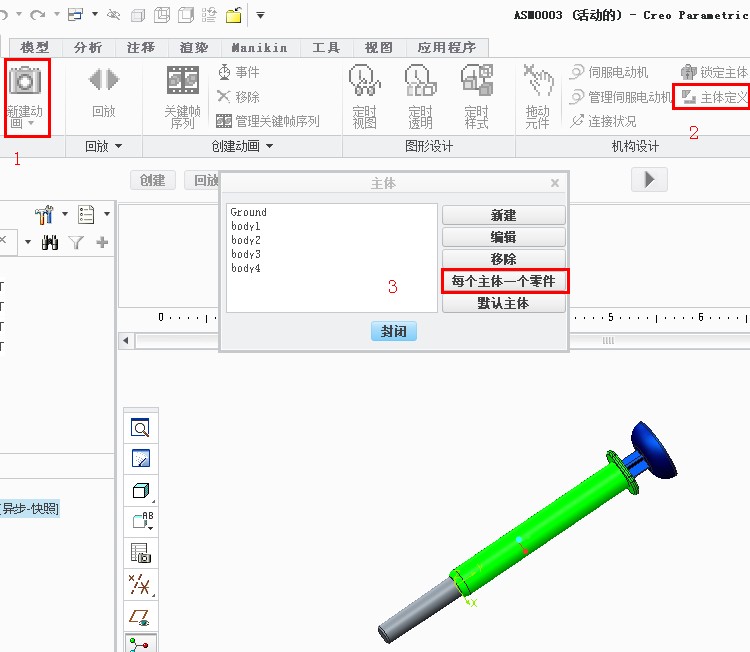Select Ground in the body list
Screen dimensions: 750x652
point(248,212)
